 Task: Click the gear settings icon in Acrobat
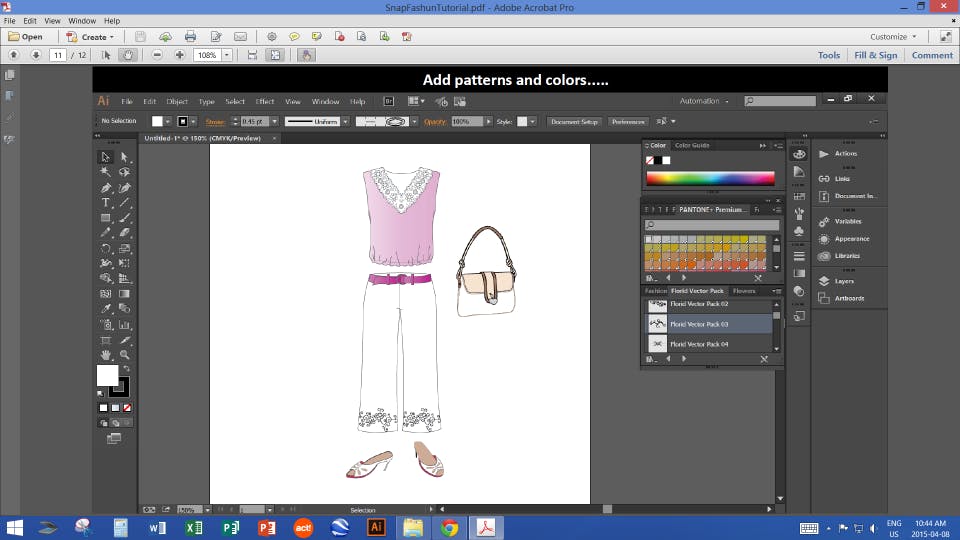coord(271,37)
